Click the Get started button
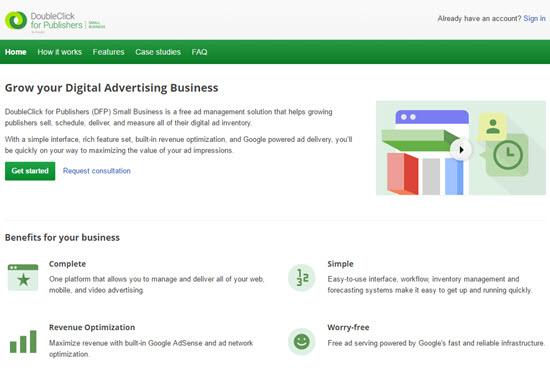This screenshot has height=371, width=550. pos(30,171)
